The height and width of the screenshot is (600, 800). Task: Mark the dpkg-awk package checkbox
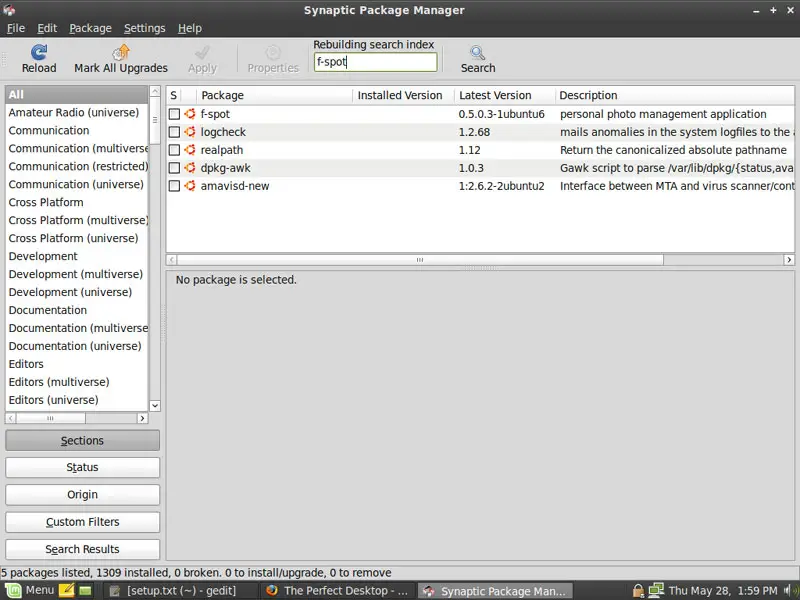coord(174,168)
